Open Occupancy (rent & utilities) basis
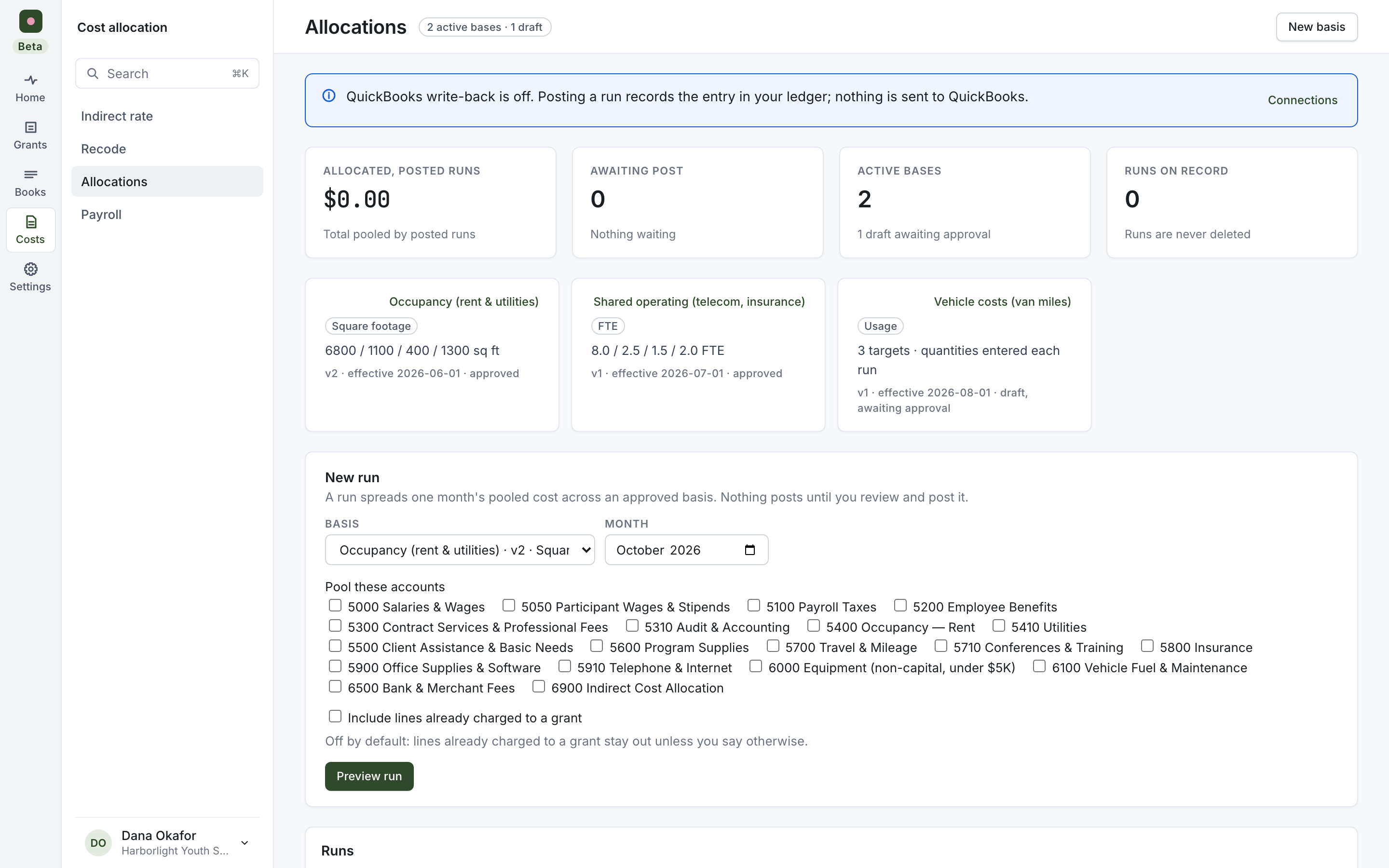1389x868 pixels. (464, 301)
